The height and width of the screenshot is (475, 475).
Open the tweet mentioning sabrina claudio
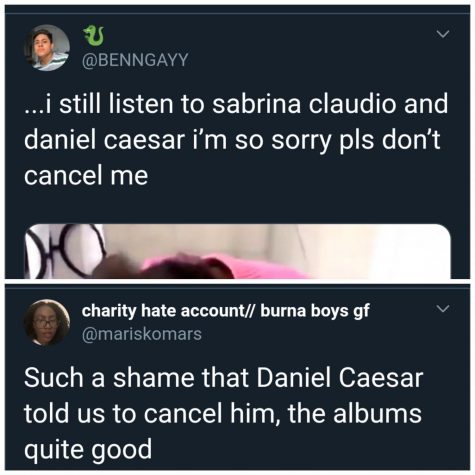236,139
